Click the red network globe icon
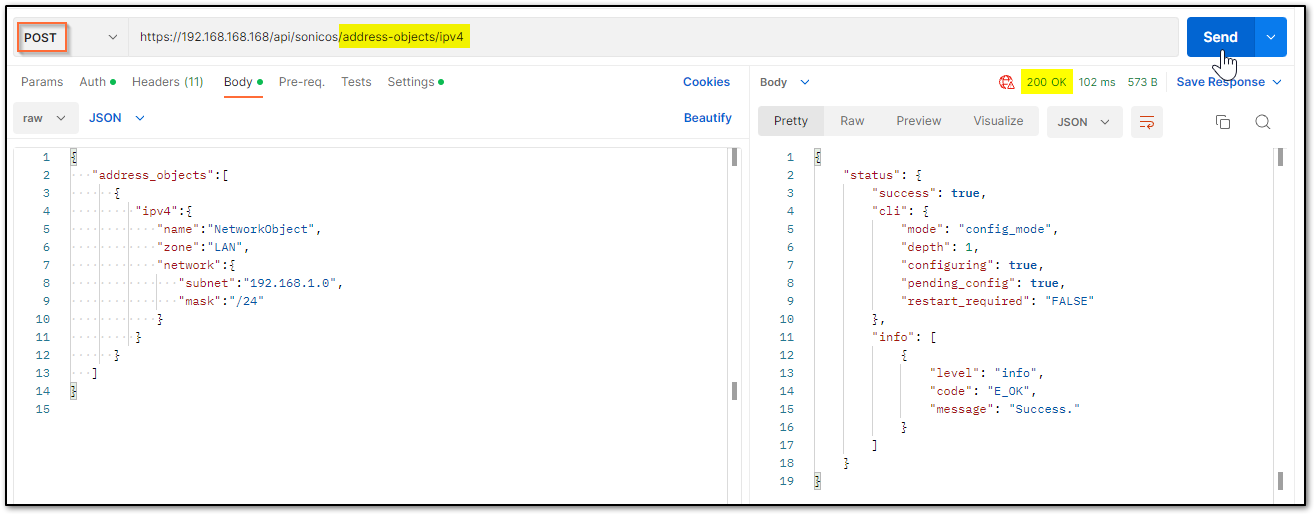Viewport: 1315px width, 515px height. (x=1006, y=82)
